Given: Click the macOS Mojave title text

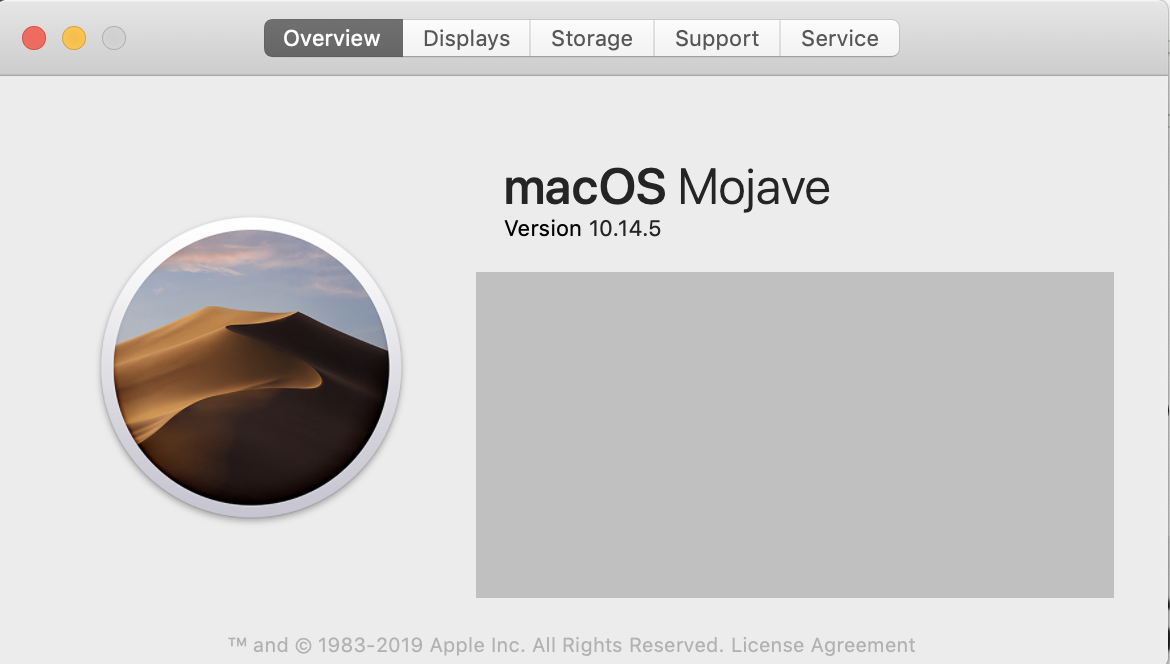Looking at the screenshot, I should [666, 187].
